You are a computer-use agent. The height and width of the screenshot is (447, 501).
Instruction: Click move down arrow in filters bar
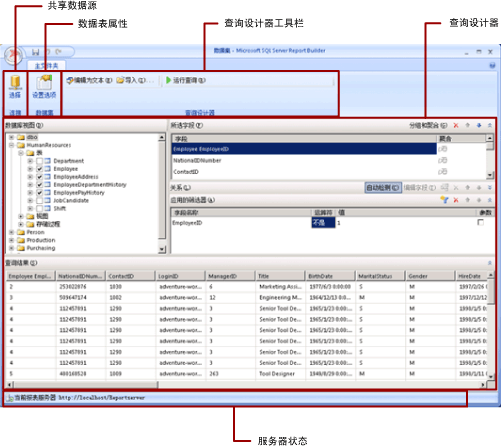click(479, 200)
